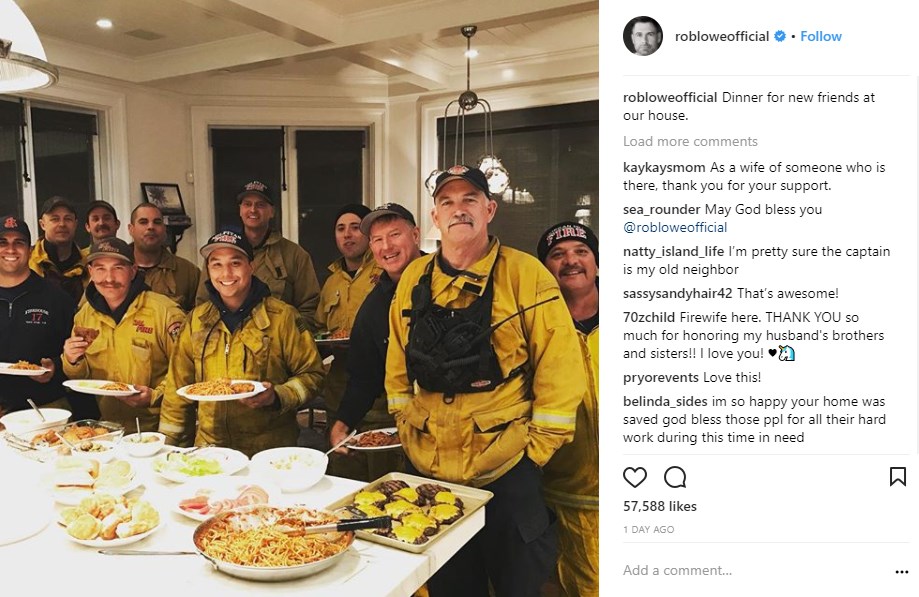Save post with the bookmark icon
The image size is (919, 597).
pyautogui.click(x=897, y=477)
